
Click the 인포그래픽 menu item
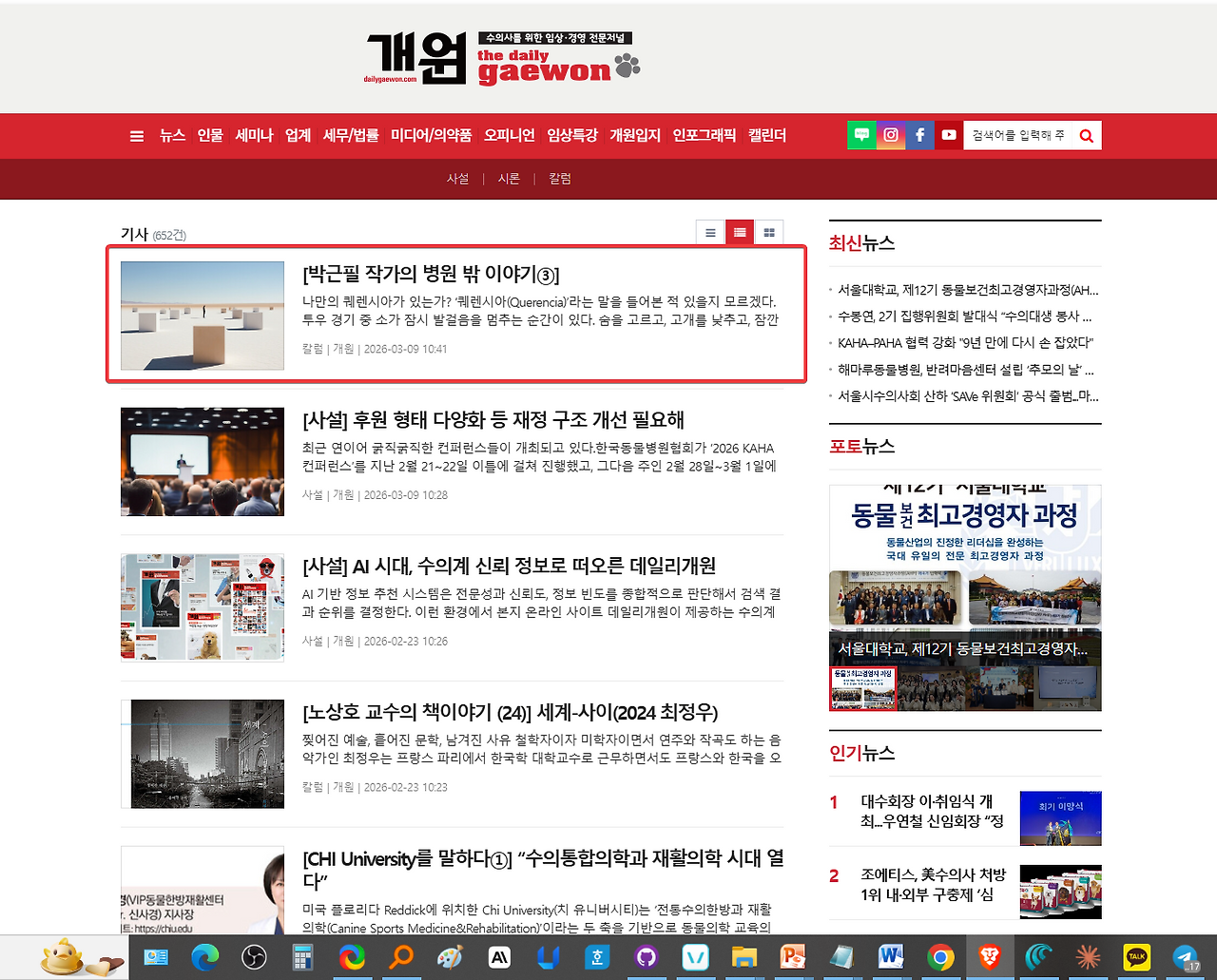tap(705, 136)
